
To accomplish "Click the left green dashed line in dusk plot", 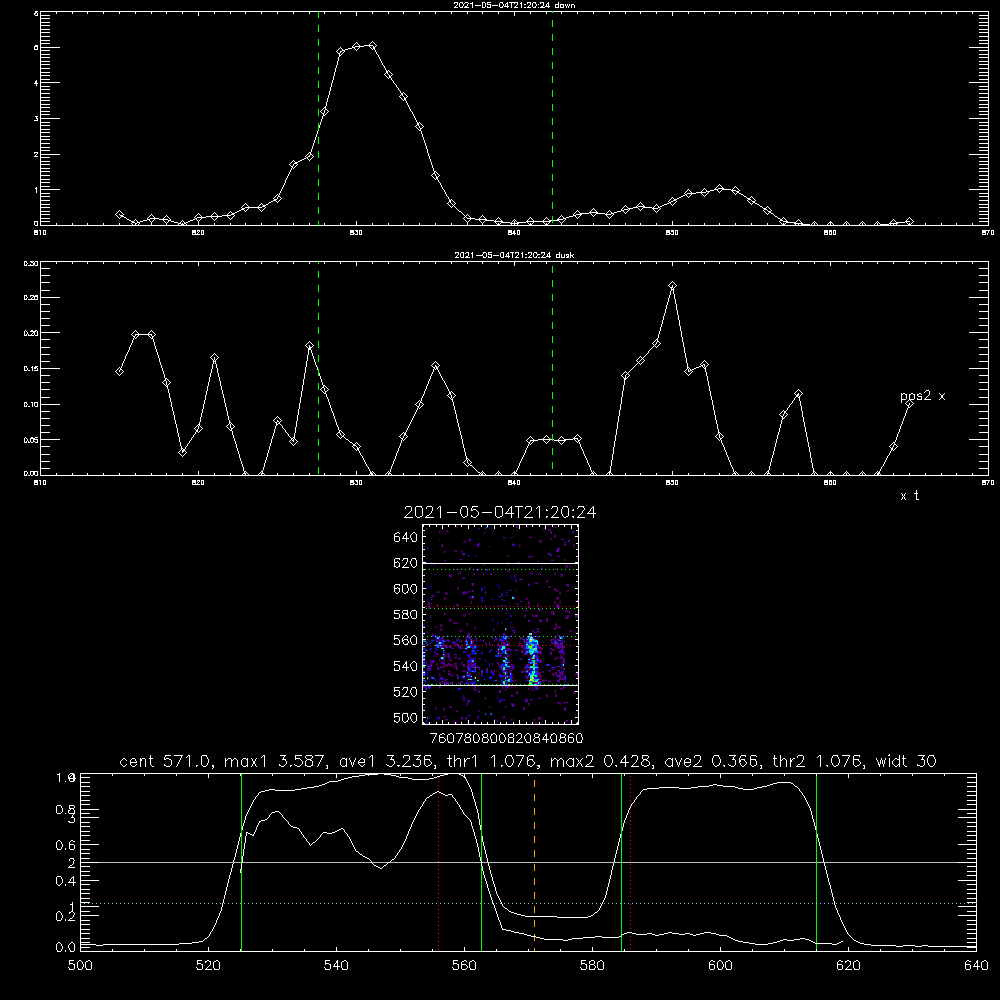I will point(318,369).
